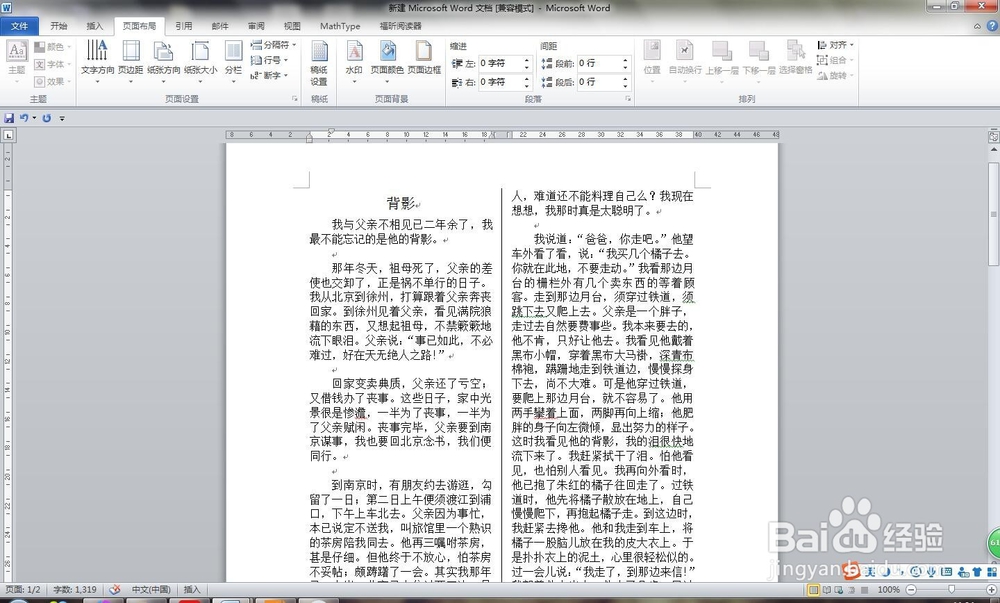Open the 页边距 margins gallery

pyautogui.click(x=131, y=62)
